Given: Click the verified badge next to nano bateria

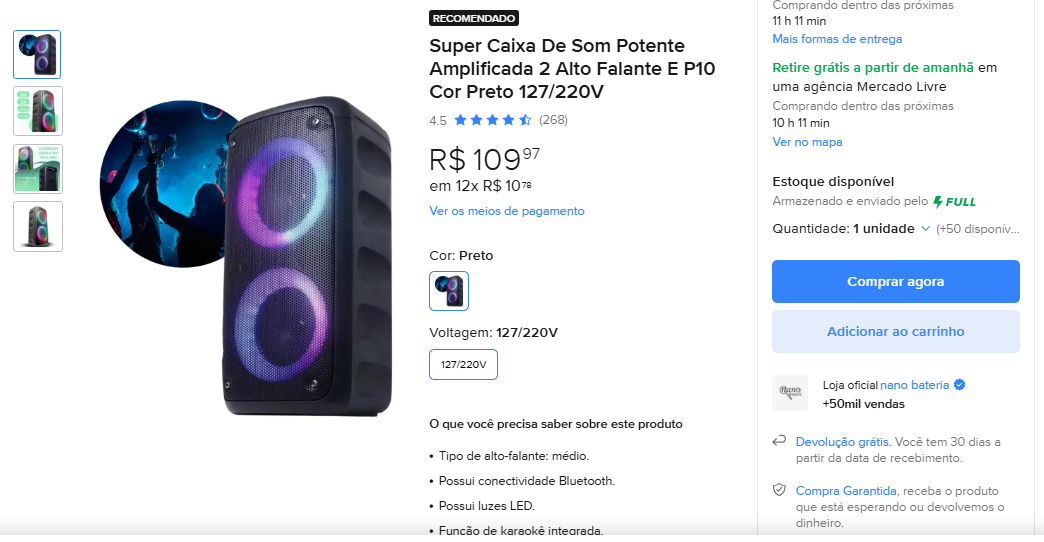Looking at the screenshot, I should pyautogui.click(x=960, y=385).
